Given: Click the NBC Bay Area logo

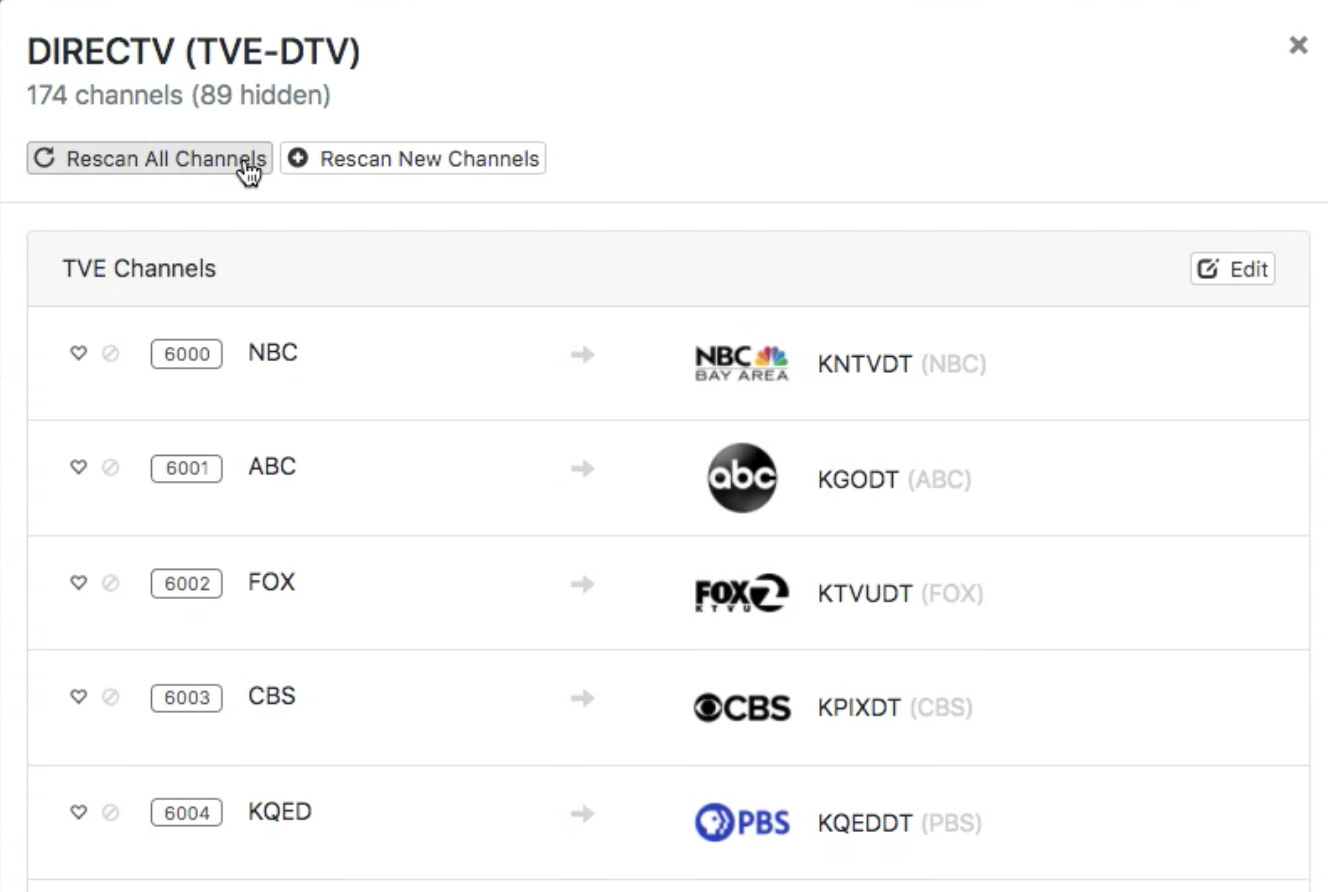Looking at the screenshot, I should pos(741,364).
